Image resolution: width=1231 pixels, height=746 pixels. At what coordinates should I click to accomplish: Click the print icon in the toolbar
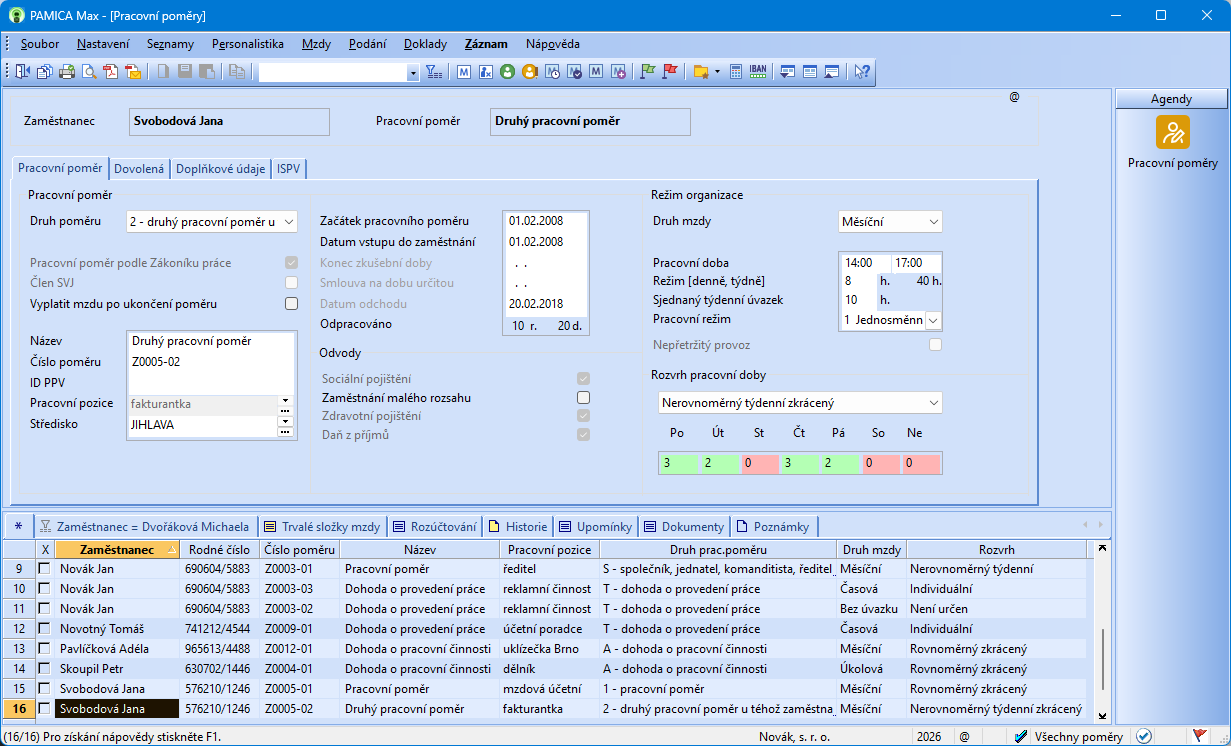[67, 72]
